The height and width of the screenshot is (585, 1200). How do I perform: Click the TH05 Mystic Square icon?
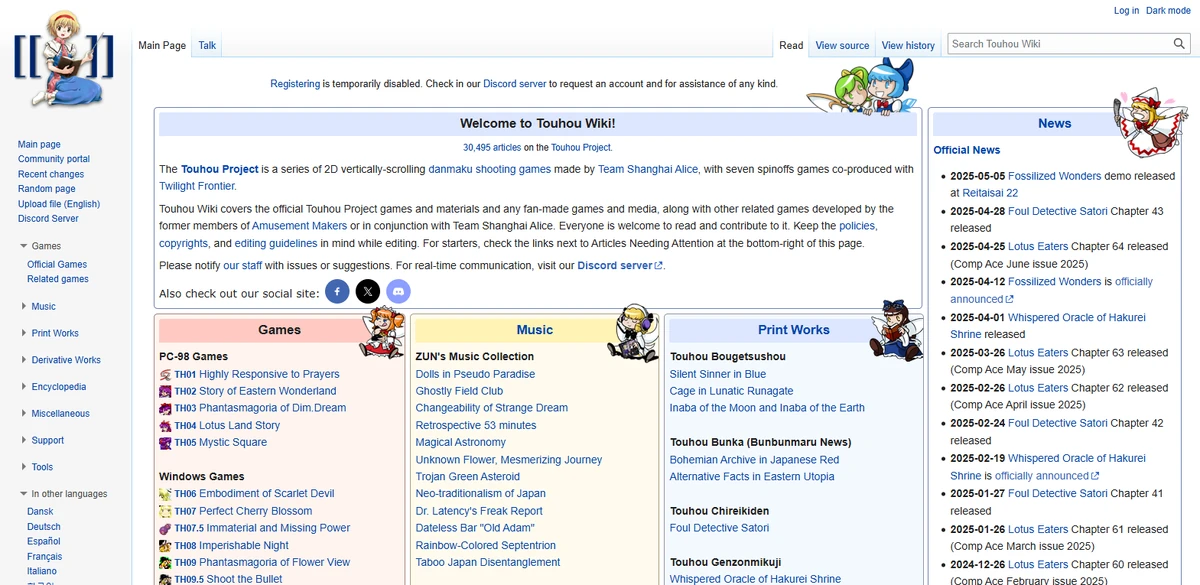164,442
